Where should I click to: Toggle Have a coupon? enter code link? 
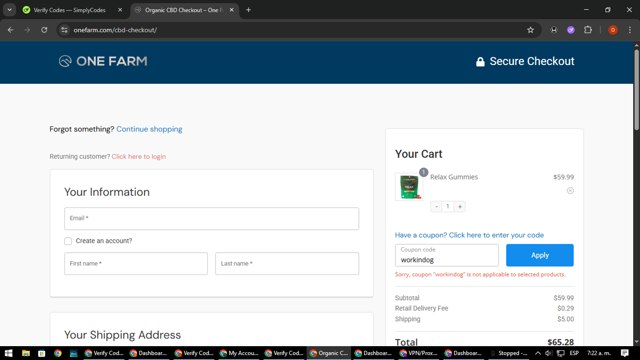coord(469,235)
